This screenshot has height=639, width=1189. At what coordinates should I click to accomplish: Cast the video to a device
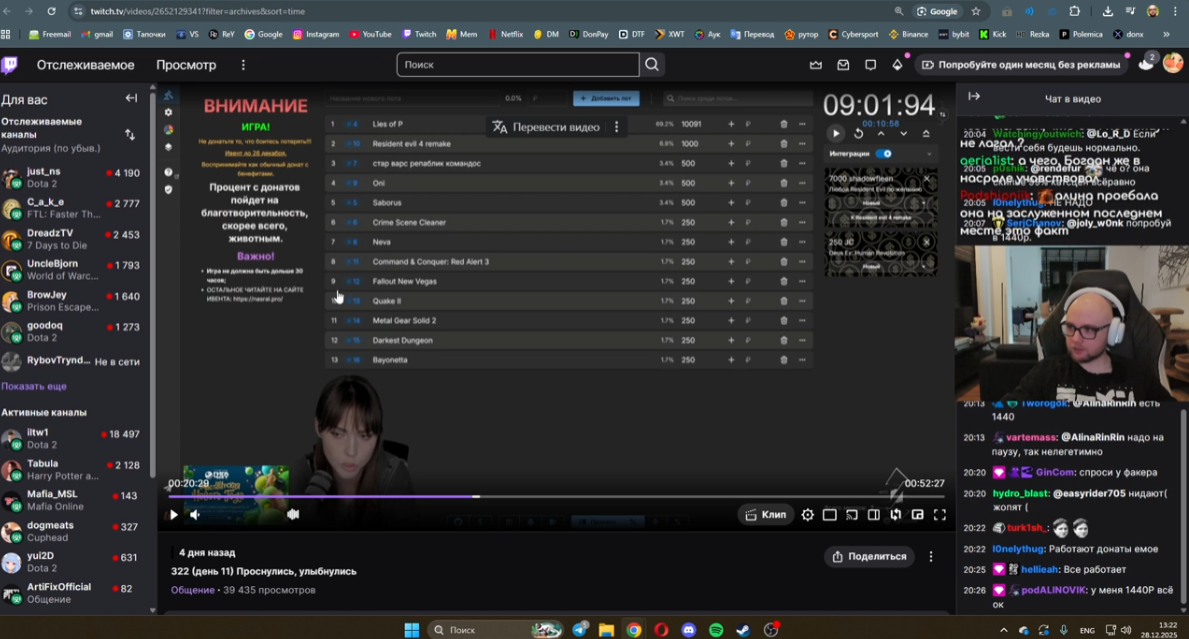852,515
